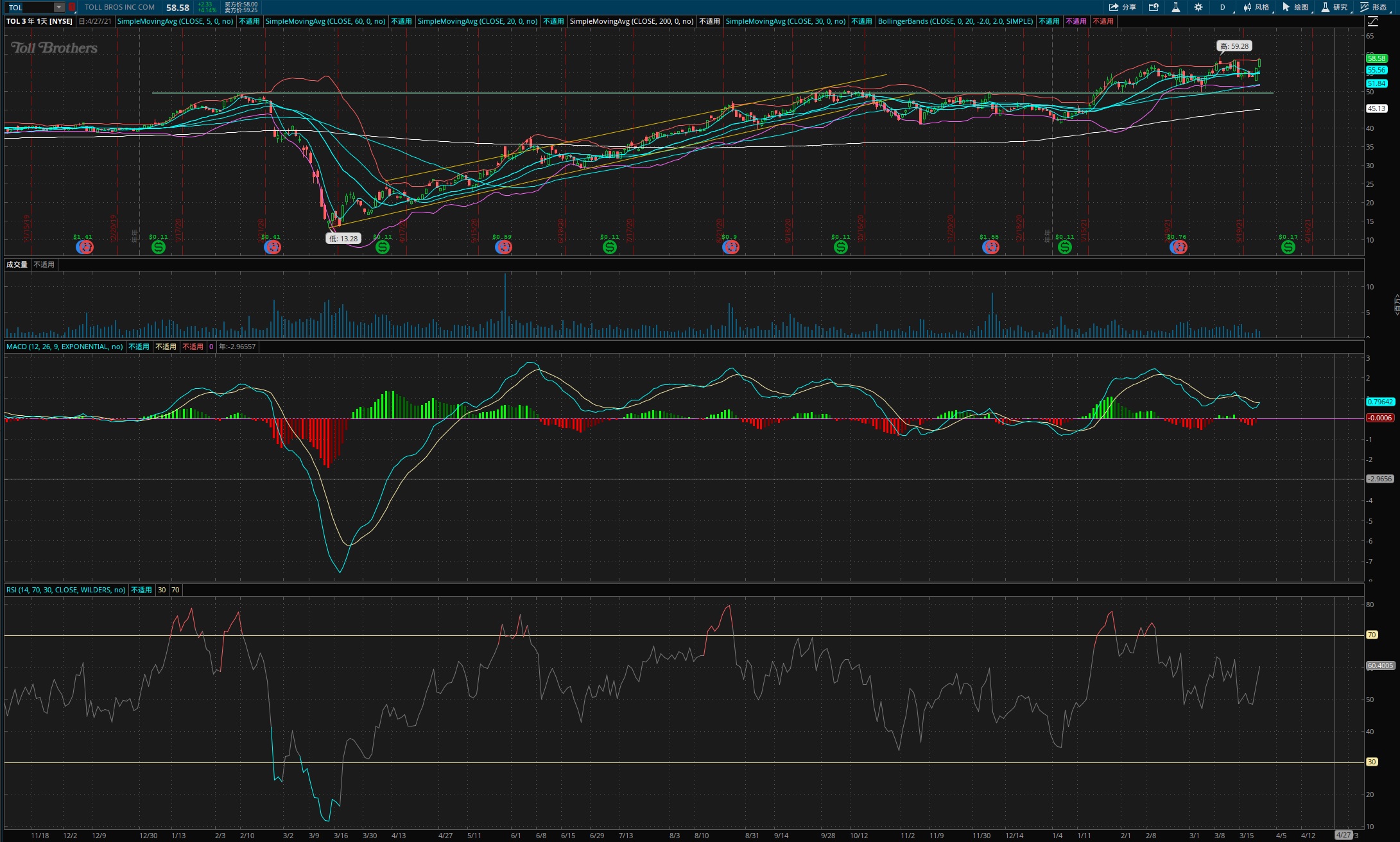Click the RSI (14, 70, 30, CLOSE, WILDERS) label
Image resolution: width=1400 pixels, height=842 pixels.
click(x=66, y=590)
